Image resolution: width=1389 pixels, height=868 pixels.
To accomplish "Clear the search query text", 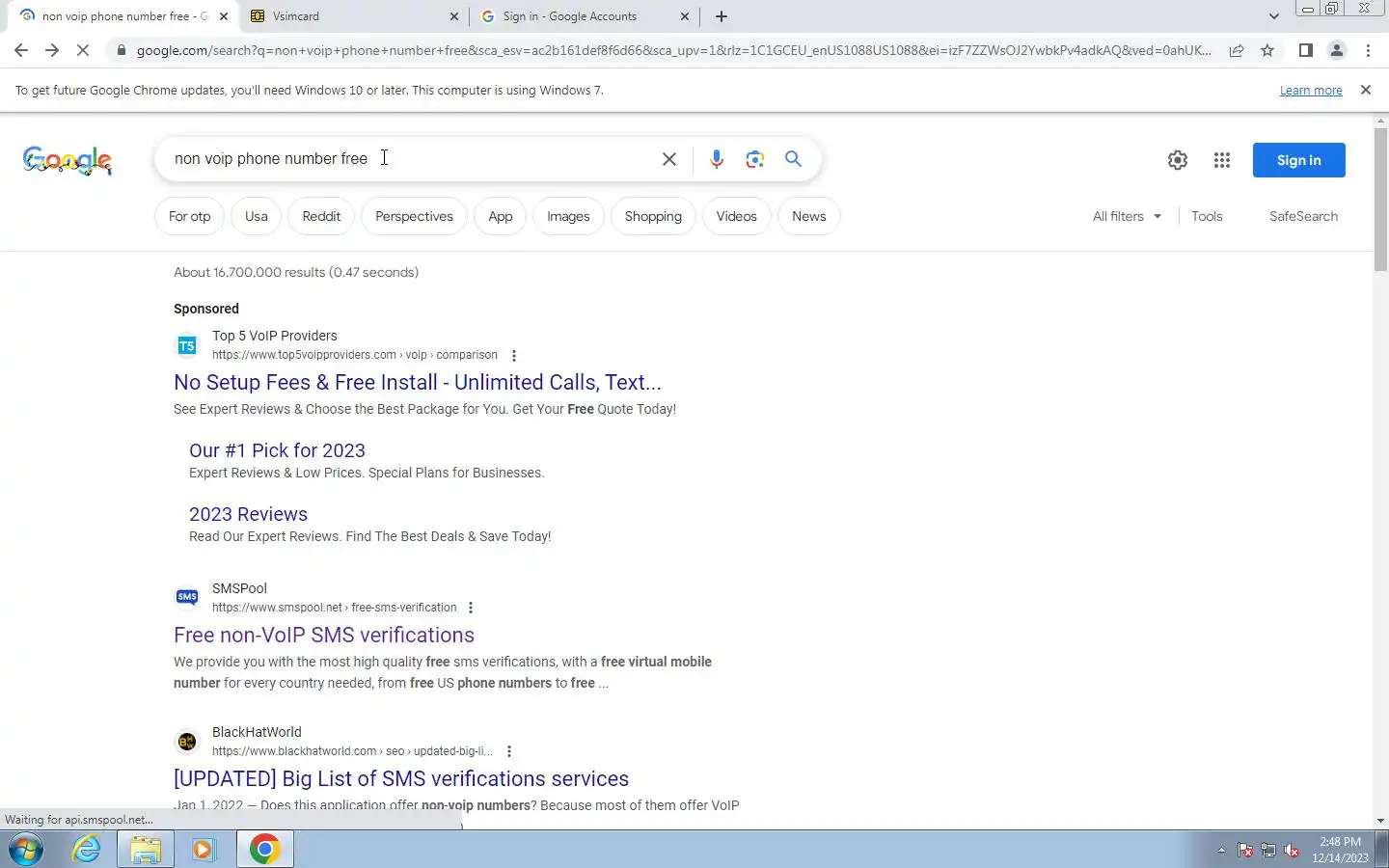I will click(x=668, y=159).
